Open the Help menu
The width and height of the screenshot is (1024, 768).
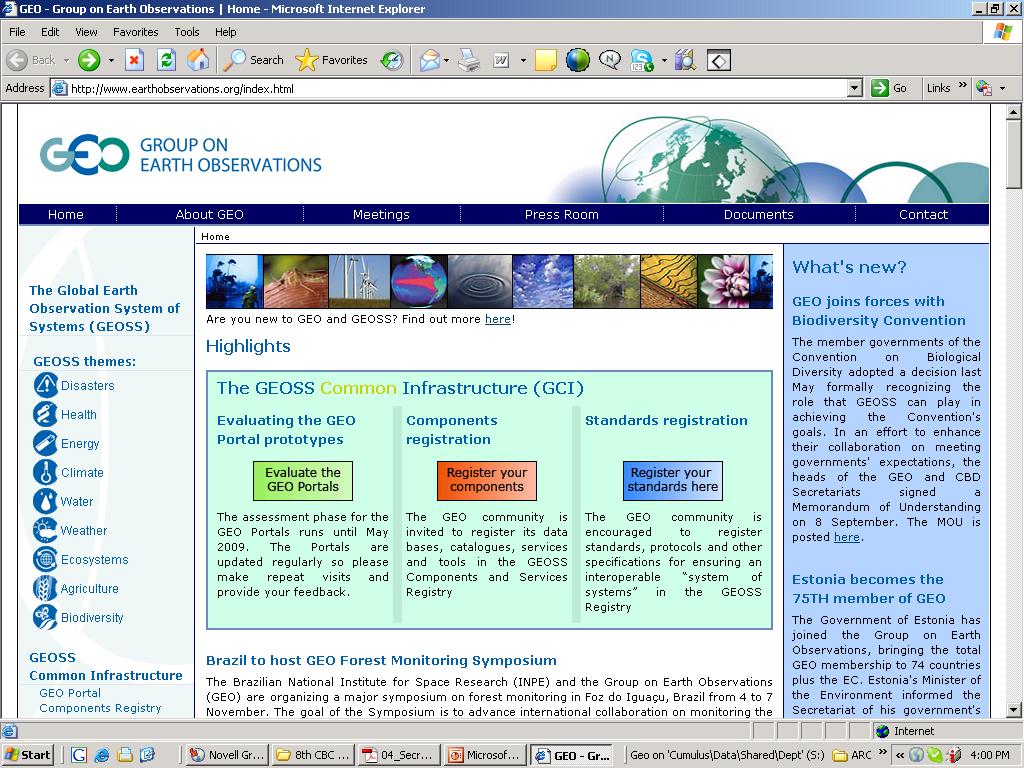(x=225, y=32)
